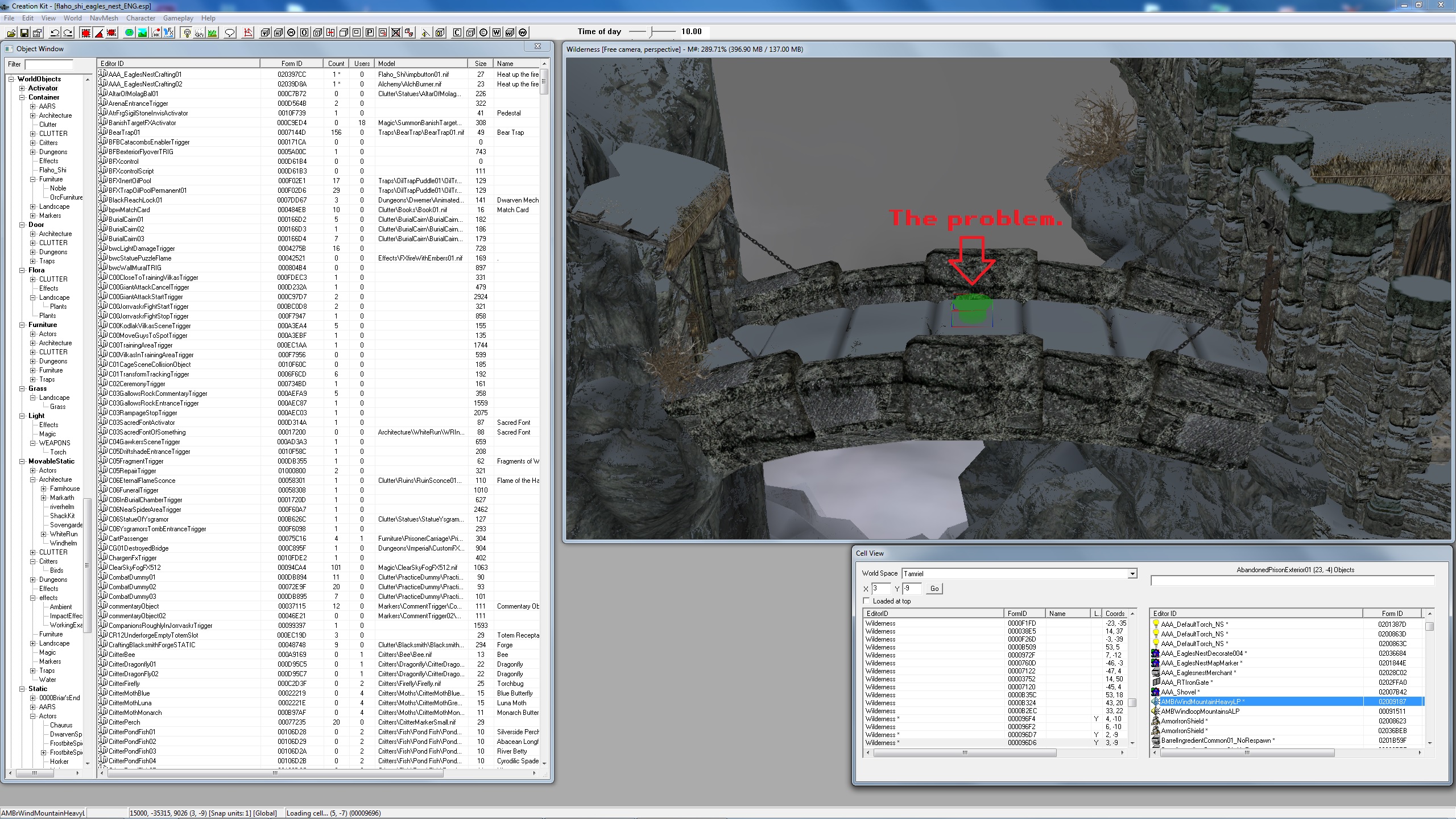
Task: Click the speech bubble dialogue icon
Action: (230, 32)
